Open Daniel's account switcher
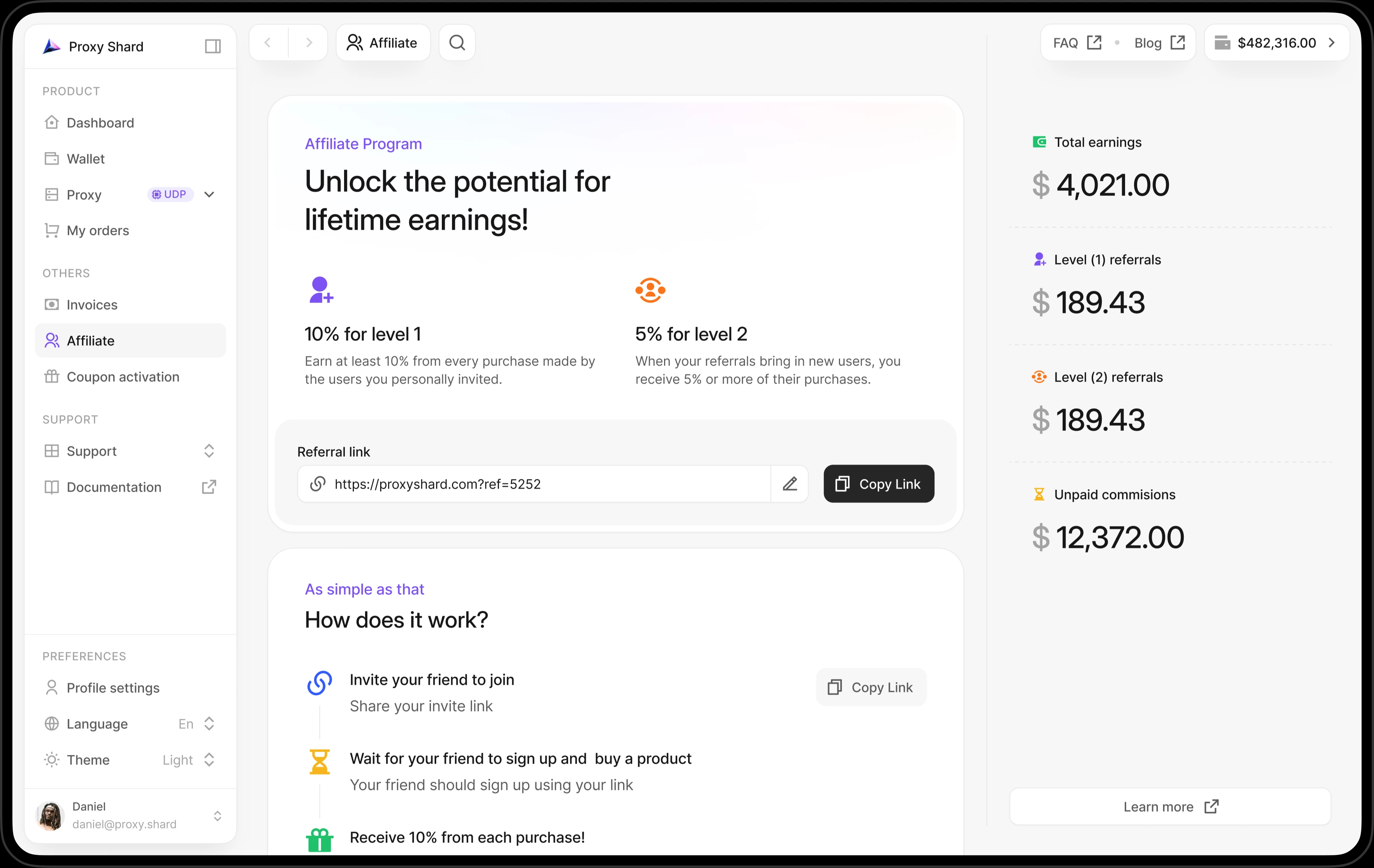 click(x=217, y=816)
